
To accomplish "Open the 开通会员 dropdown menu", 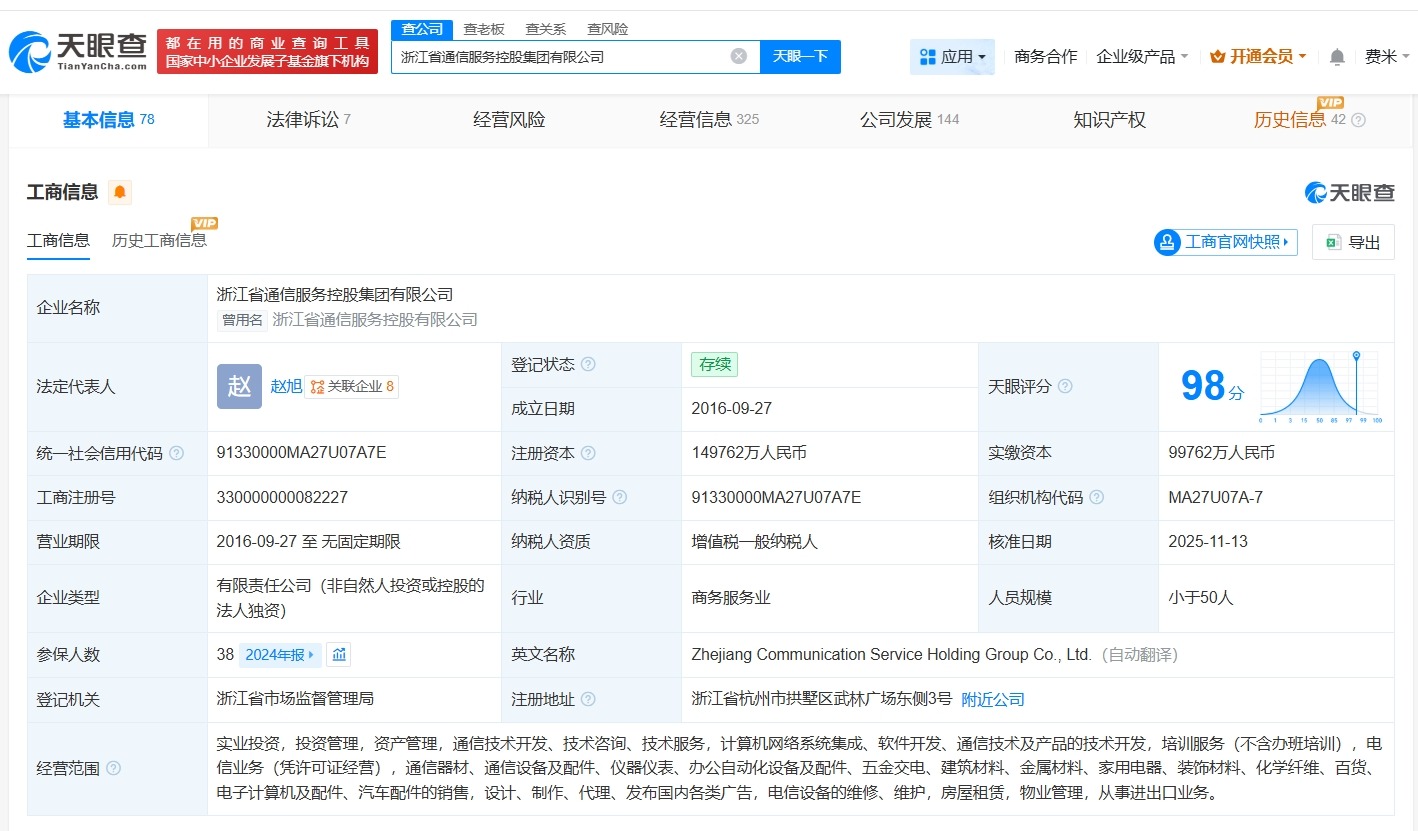I will click(1256, 57).
